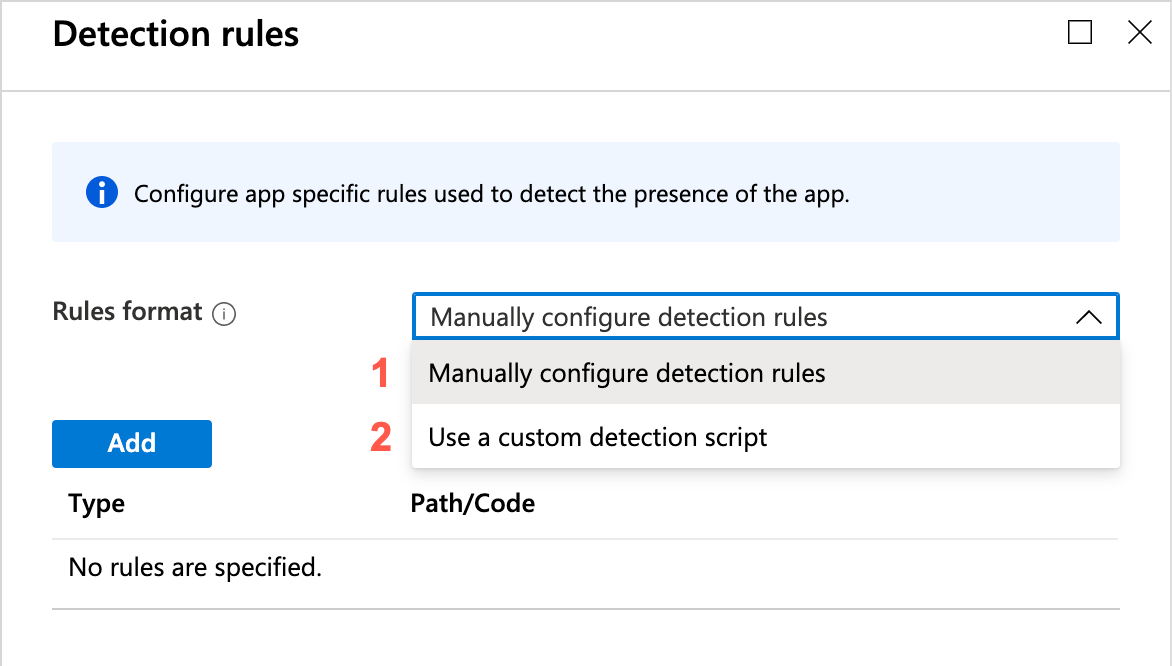1172x666 pixels.
Task: Click the blue info icon in the banner
Action: click(102, 193)
